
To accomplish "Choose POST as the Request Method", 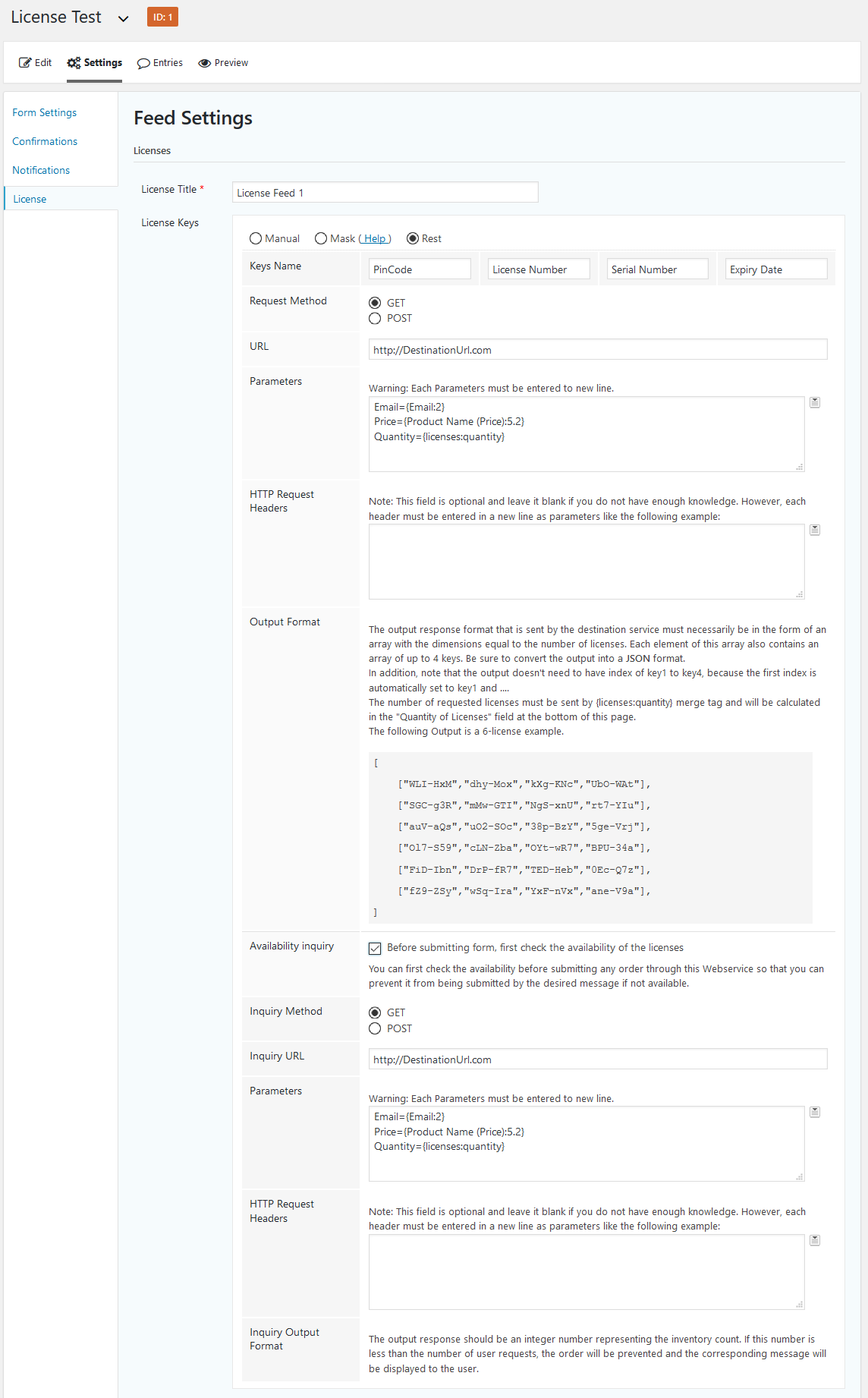I will point(375,319).
